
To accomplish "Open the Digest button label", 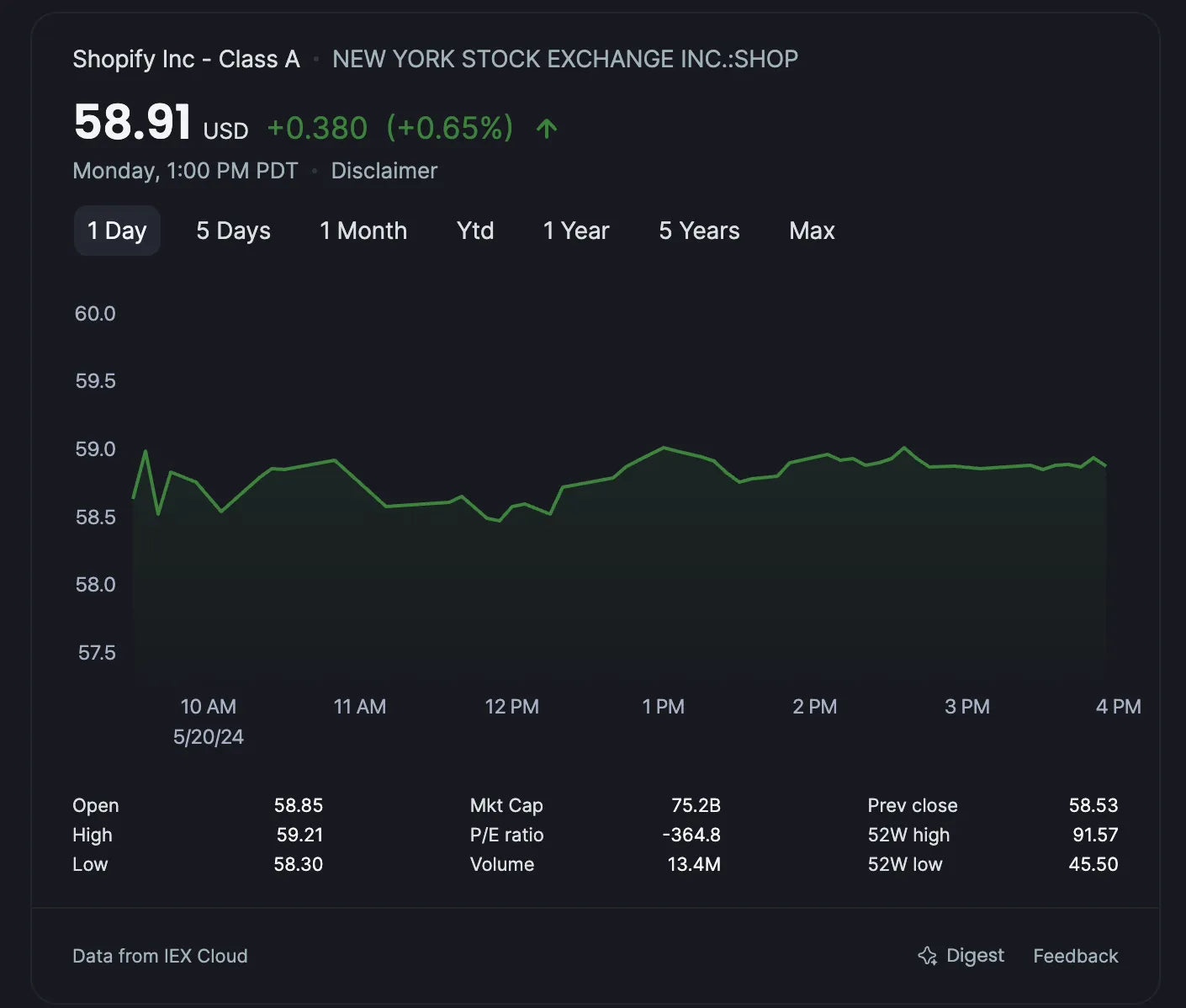I will click(x=975, y=956).
